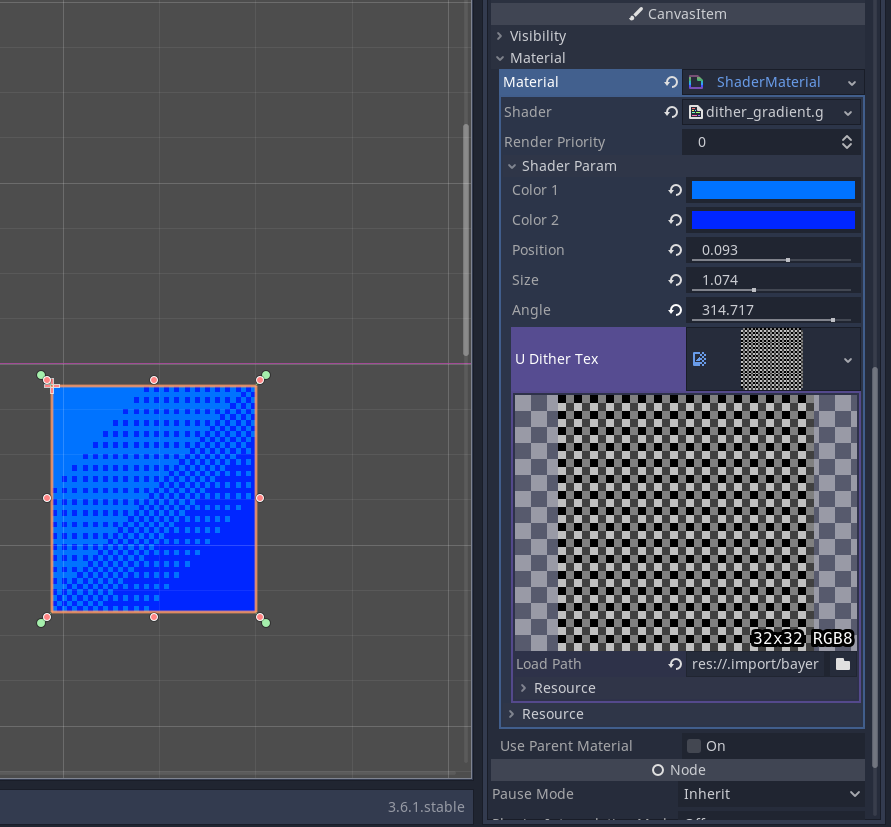Collapse the Shader Param section
891x827 pixels.
(x=512, y=166)
